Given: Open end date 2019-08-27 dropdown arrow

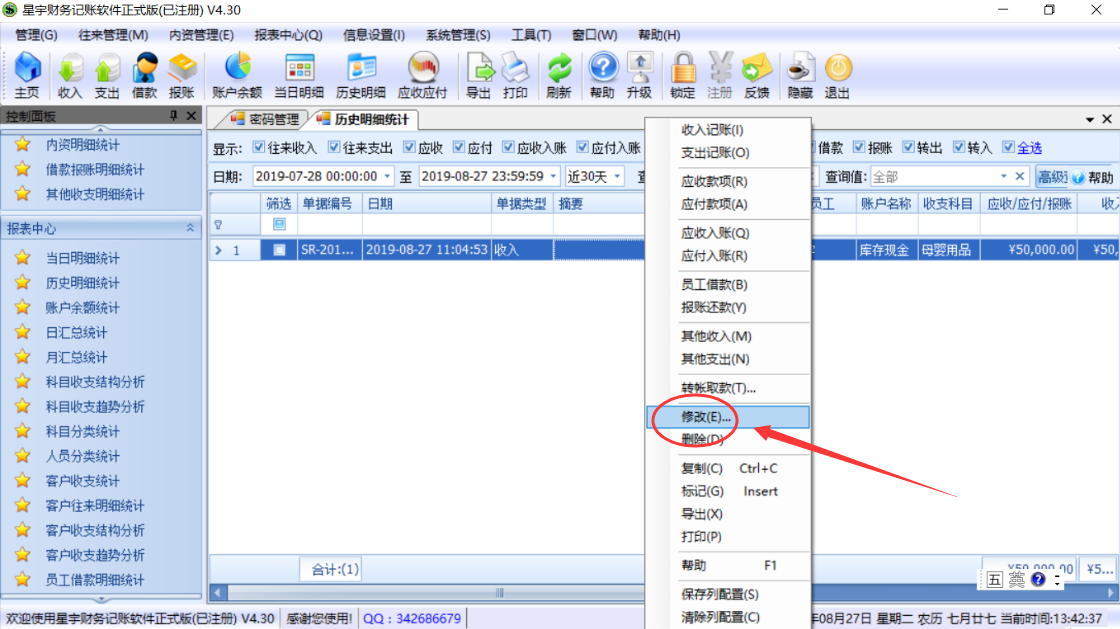Looking at the screenshot, I should click(x=553, y=176).
